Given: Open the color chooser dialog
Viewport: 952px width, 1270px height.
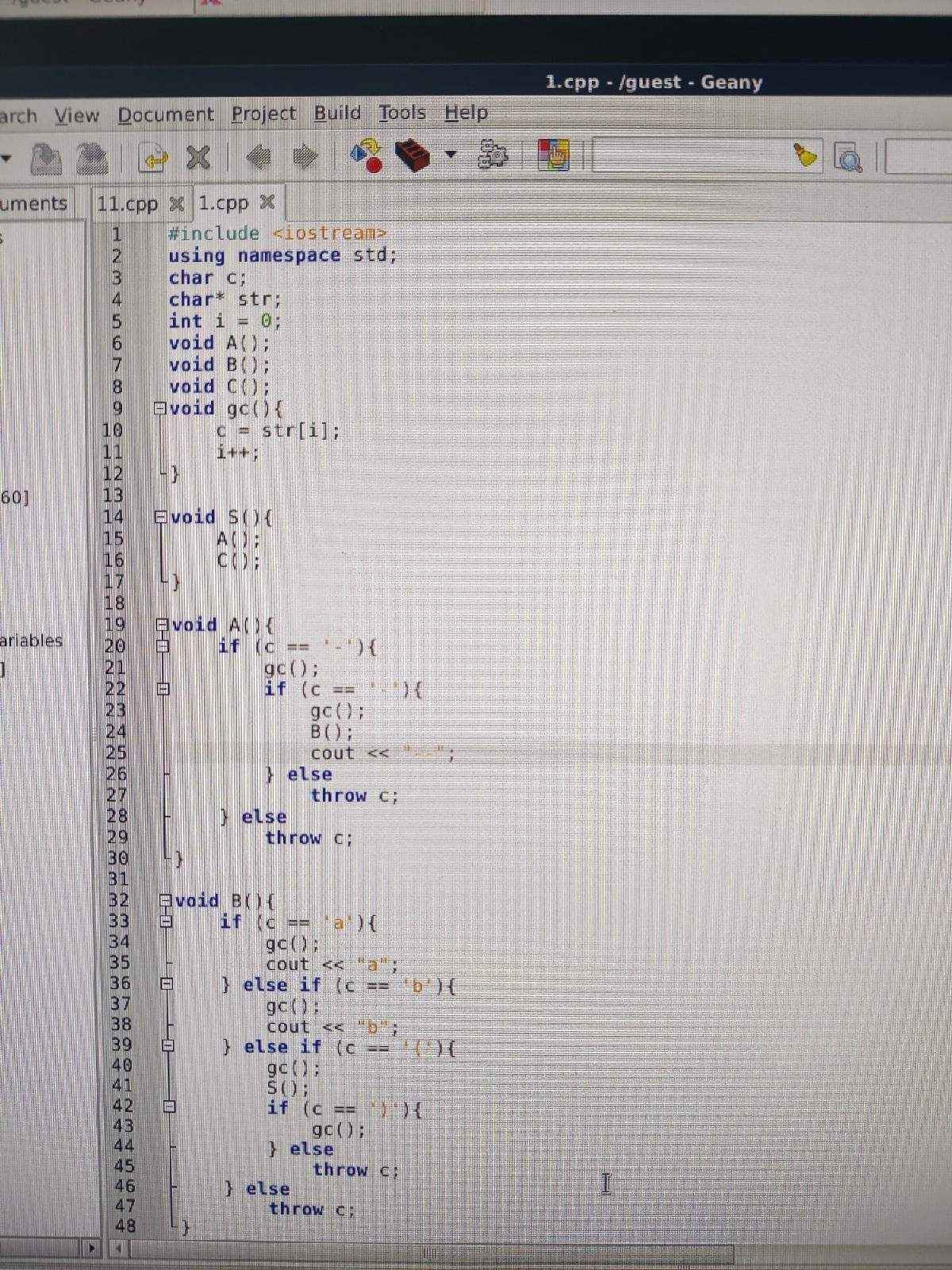Looking at the screenshot, I should point(554,154).
